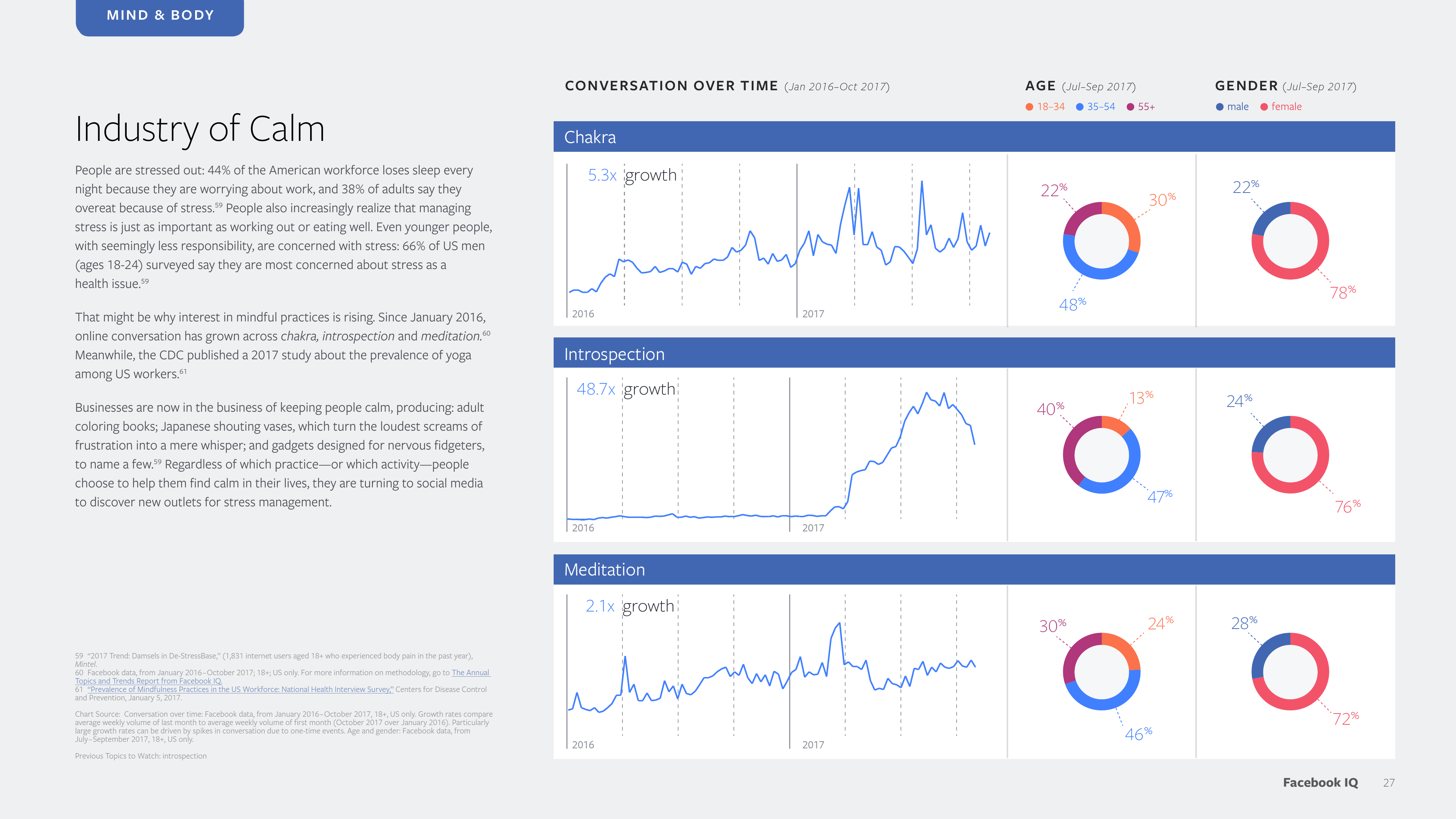
Task: Click the female gender legend dot
Action: pos(1264,107)
